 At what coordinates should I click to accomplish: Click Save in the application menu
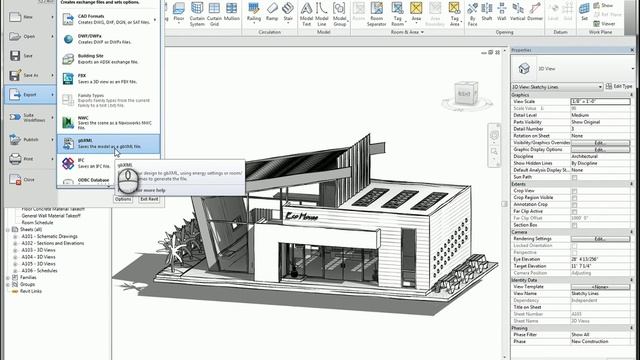point(31,56)
